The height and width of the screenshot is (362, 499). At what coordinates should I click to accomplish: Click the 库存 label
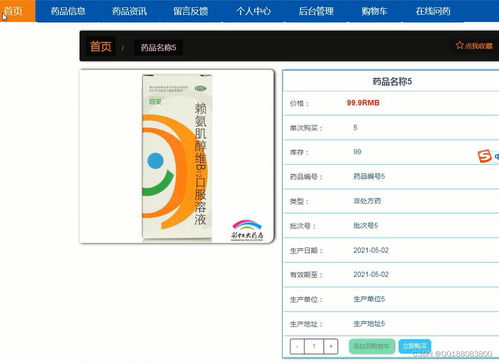coord(299,152)
